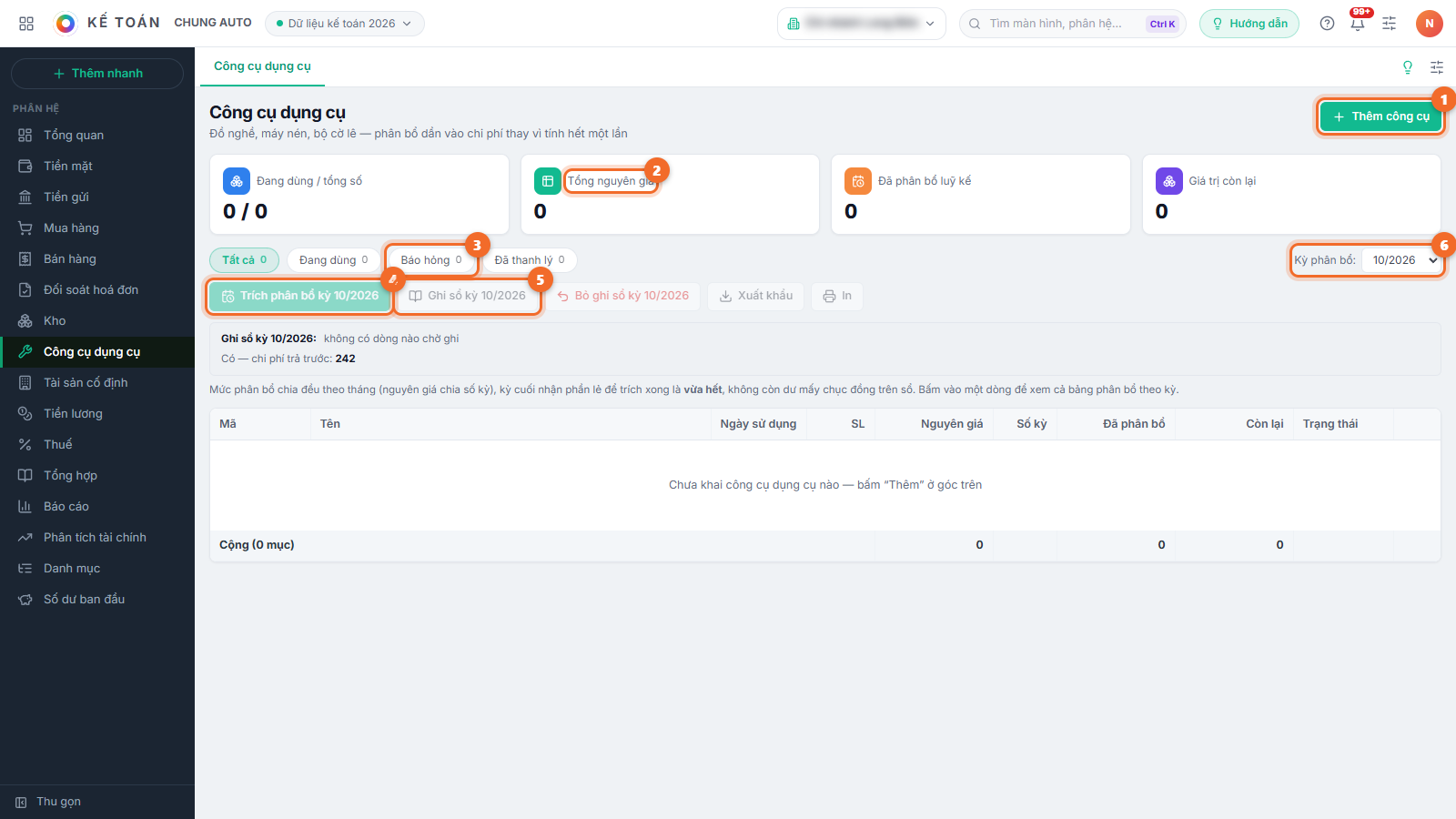1456x819 pixels.
Task: Click the Giá trị còn lại card icon
Action: click(1169, 181)
